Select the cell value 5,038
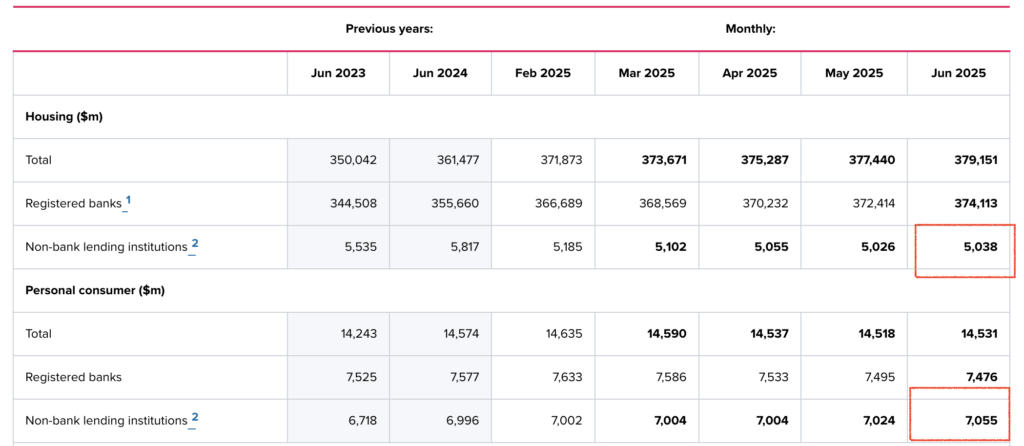The height and width of the screenshot is (446, 1024). pyautogui.click(x=982, y=247)
